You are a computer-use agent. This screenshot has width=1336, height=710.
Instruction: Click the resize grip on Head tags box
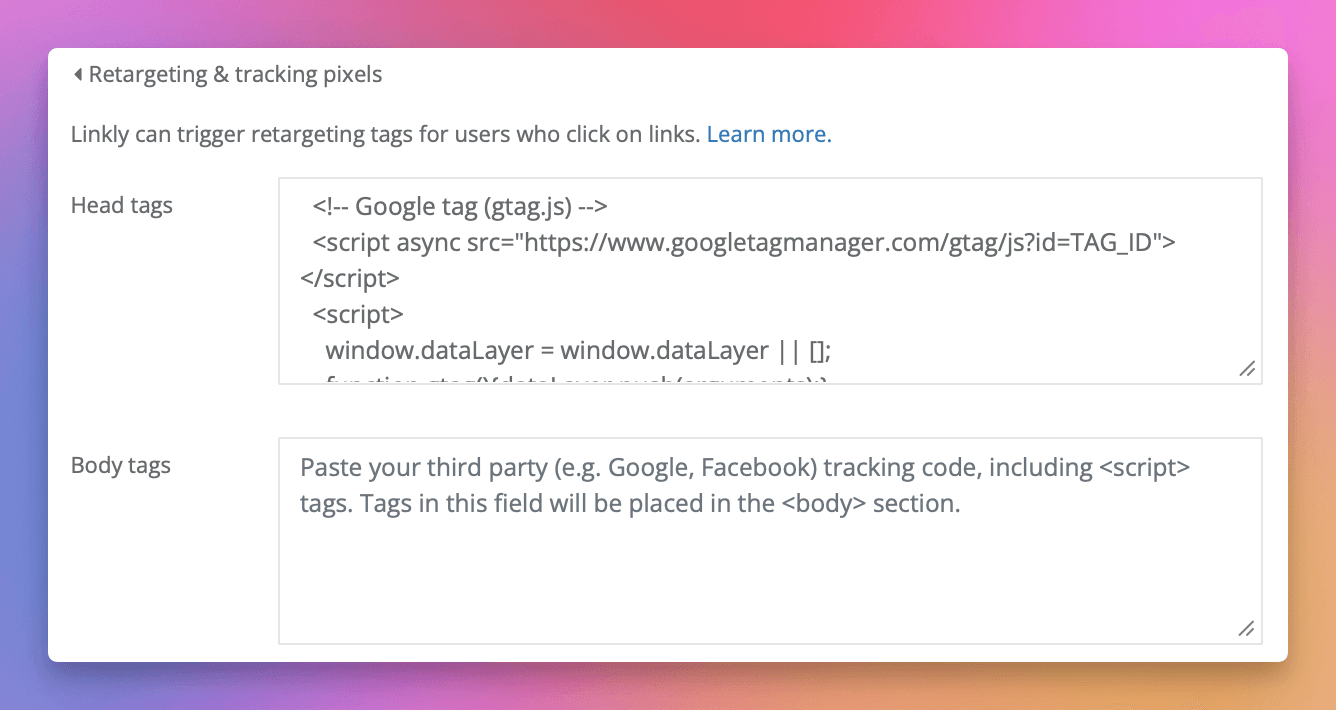(1247, 369)
